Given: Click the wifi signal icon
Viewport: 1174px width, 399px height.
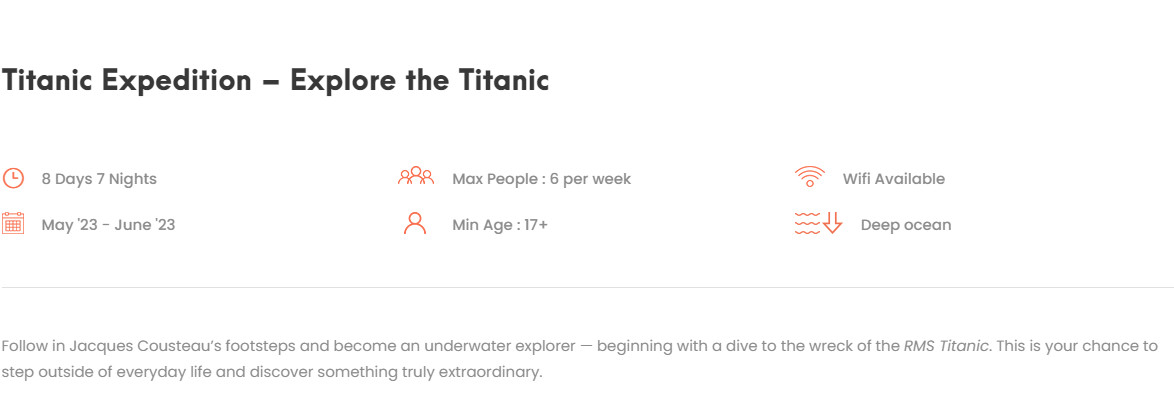Looking at the screenshot, I should [x=809, y=177].
